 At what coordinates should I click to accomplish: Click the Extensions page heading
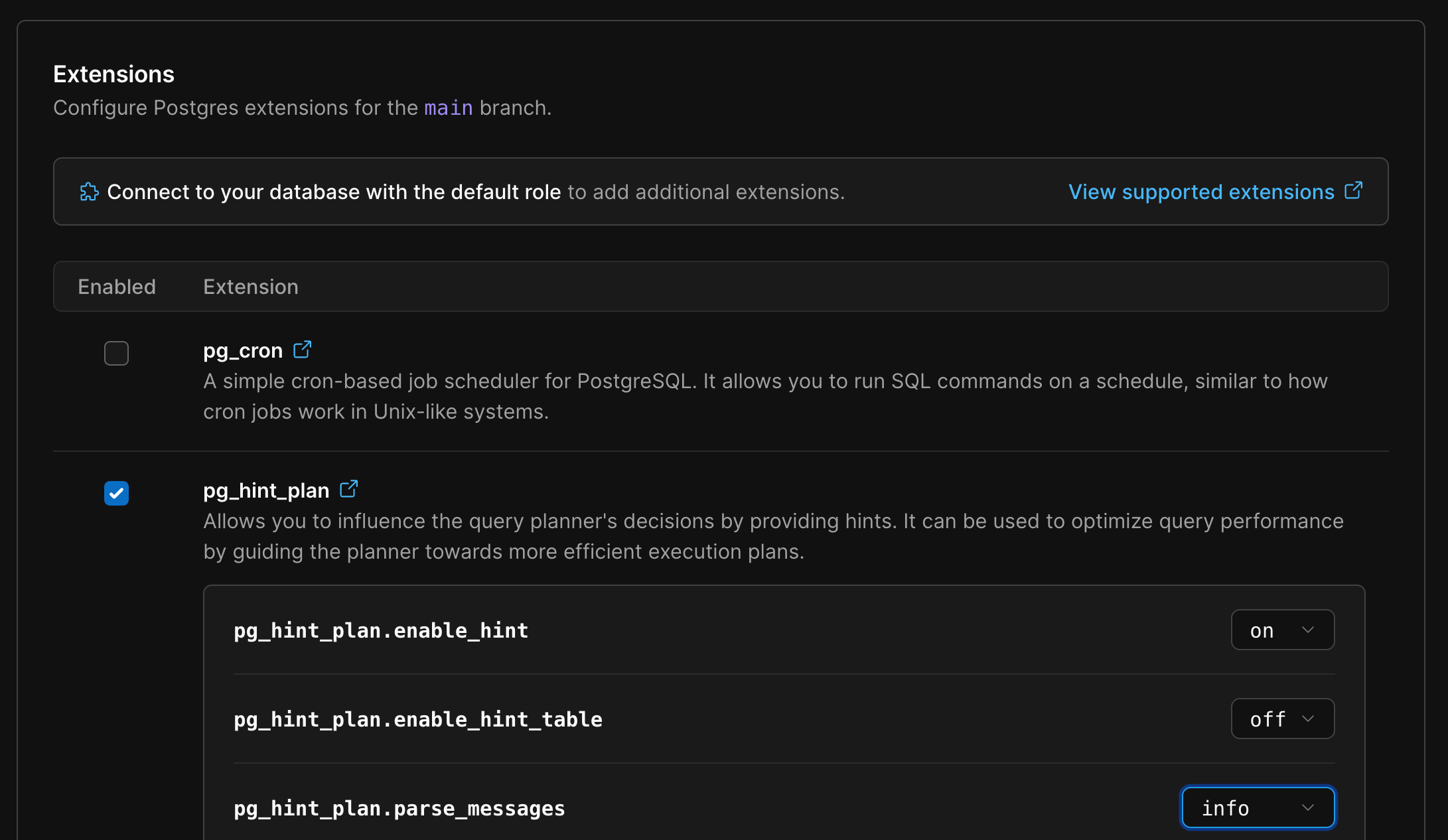click(113, 74)
